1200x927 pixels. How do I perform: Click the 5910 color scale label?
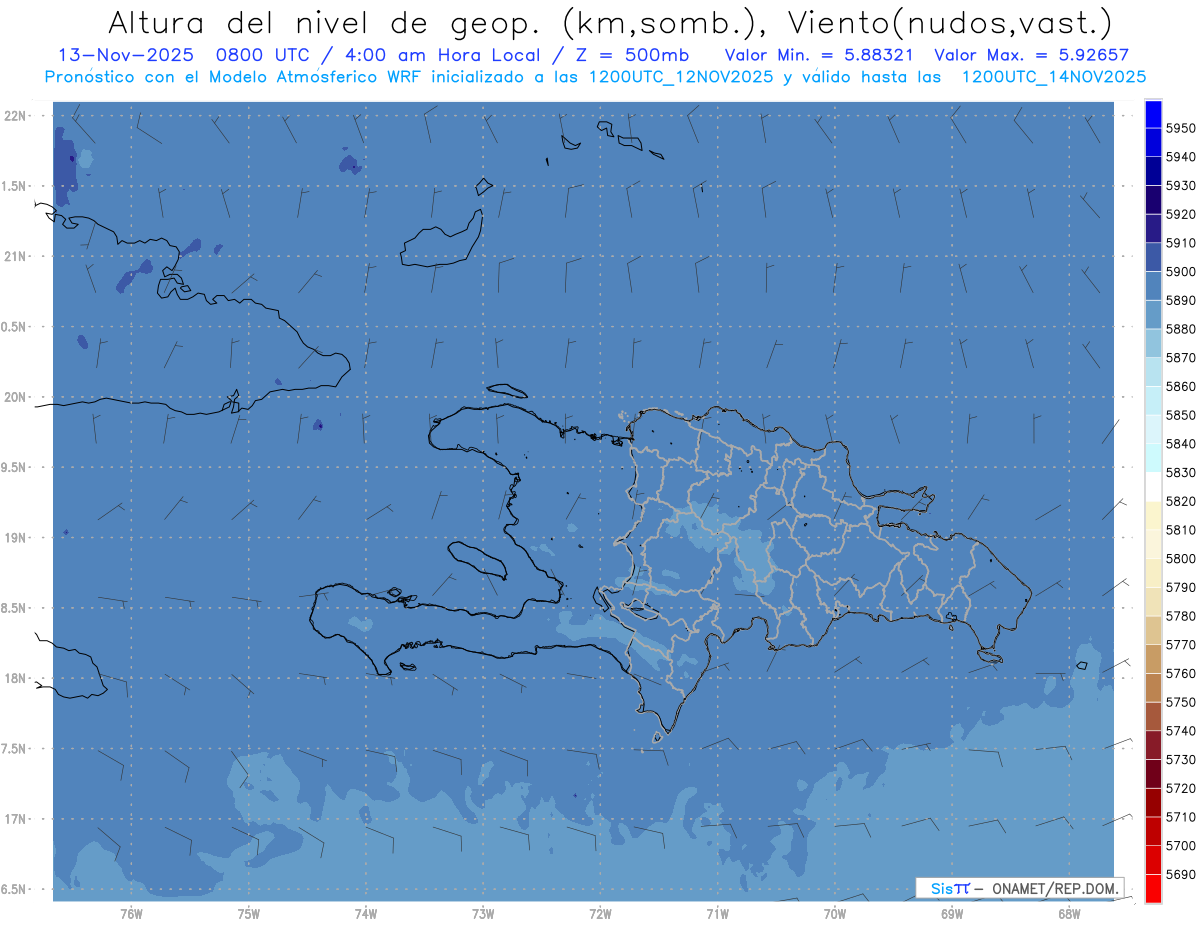(1180, 243)
